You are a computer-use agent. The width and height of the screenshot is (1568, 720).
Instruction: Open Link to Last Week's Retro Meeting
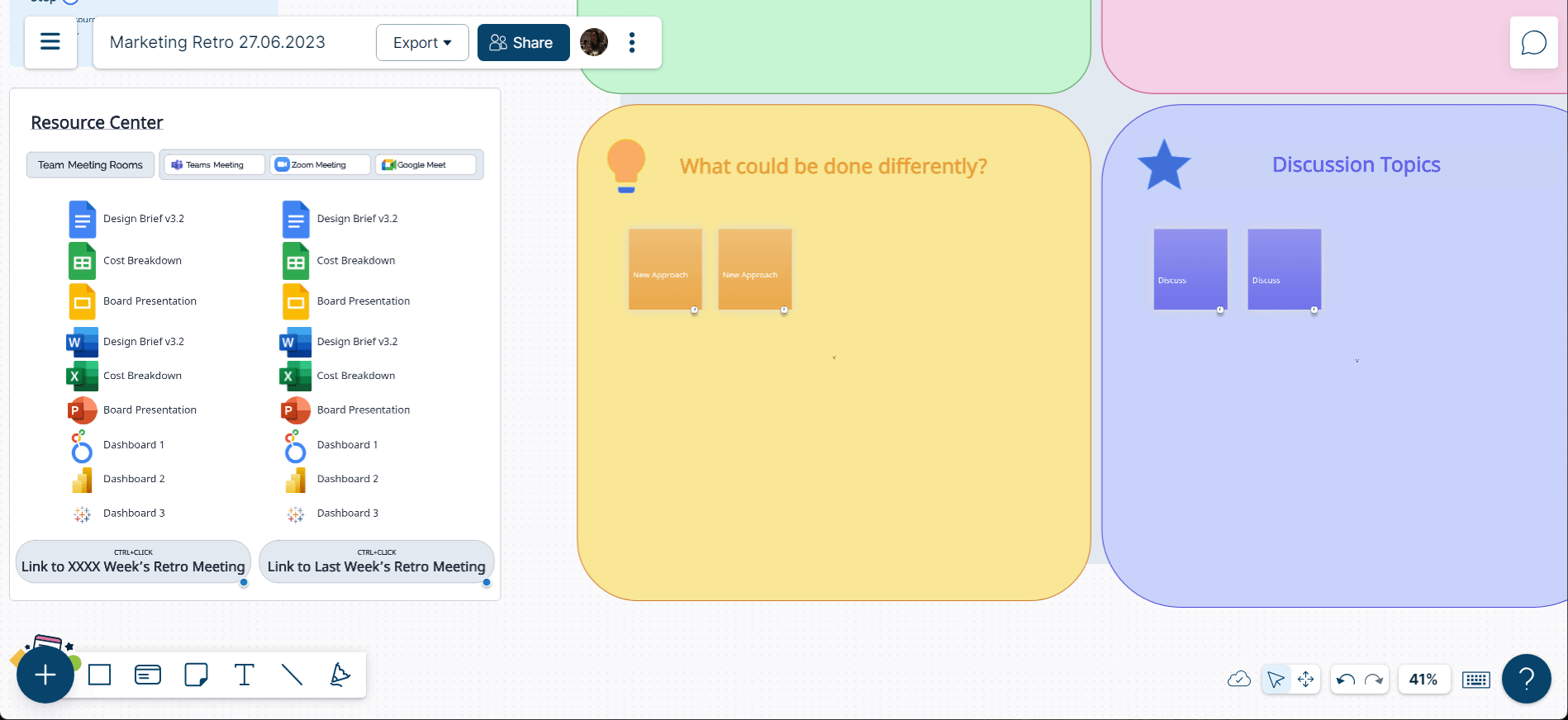pyautogui.click(x=376, y=566)
